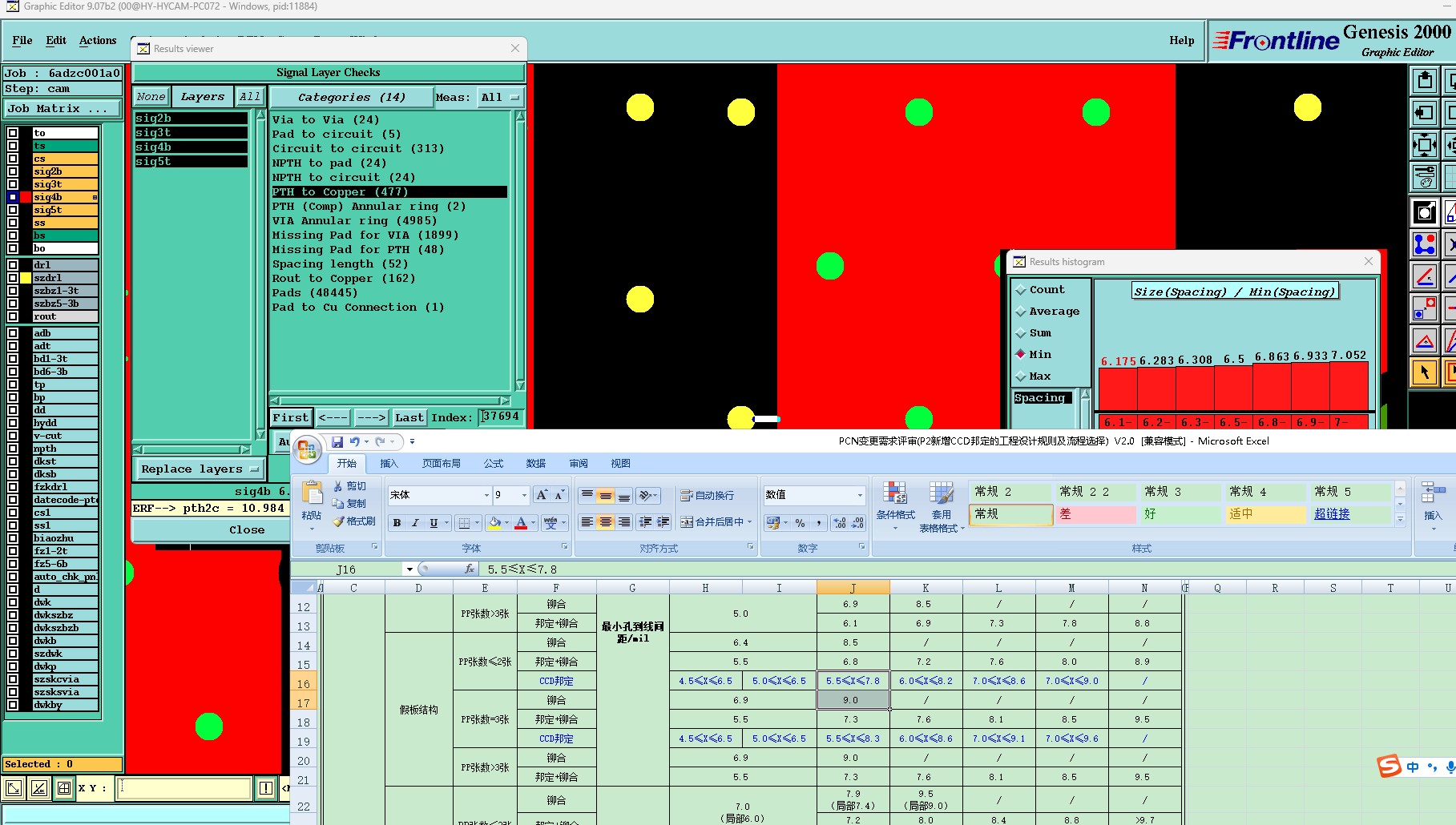The height and width of the screenshot is (825, 1456).
Task: Toggle visibility checkbox for layer sig2b
Action: click(13, 171)
